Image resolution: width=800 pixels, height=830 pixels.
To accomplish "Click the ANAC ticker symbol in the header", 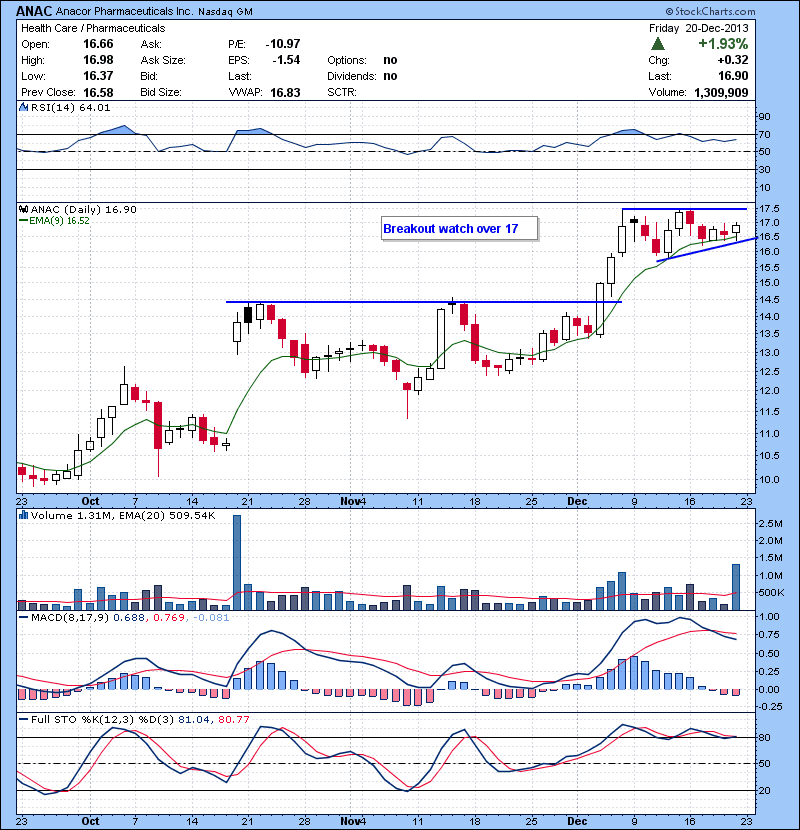I will [x=34, y=11].
